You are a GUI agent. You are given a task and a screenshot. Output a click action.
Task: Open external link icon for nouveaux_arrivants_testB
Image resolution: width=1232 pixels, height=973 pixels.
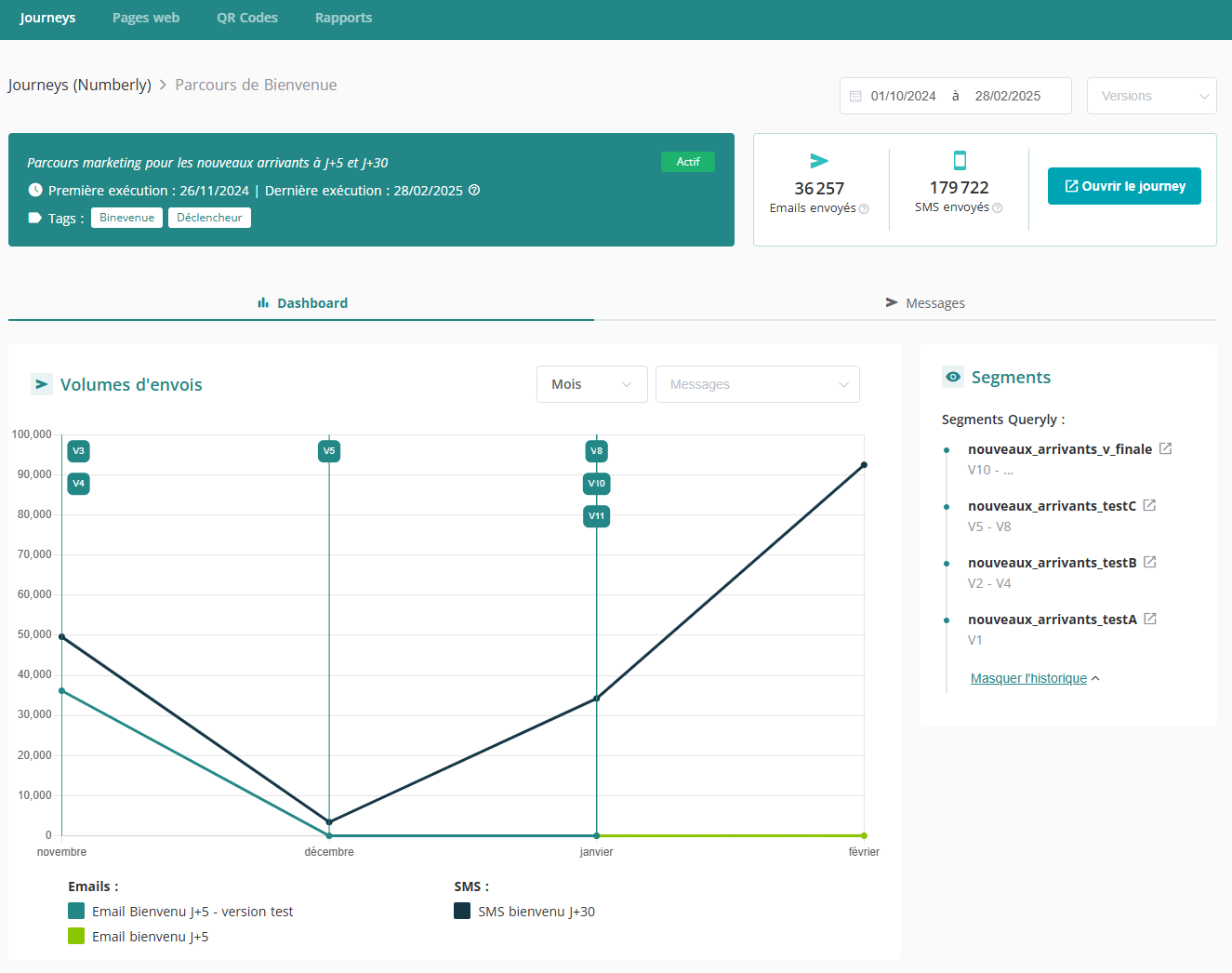click(1150, 562)
